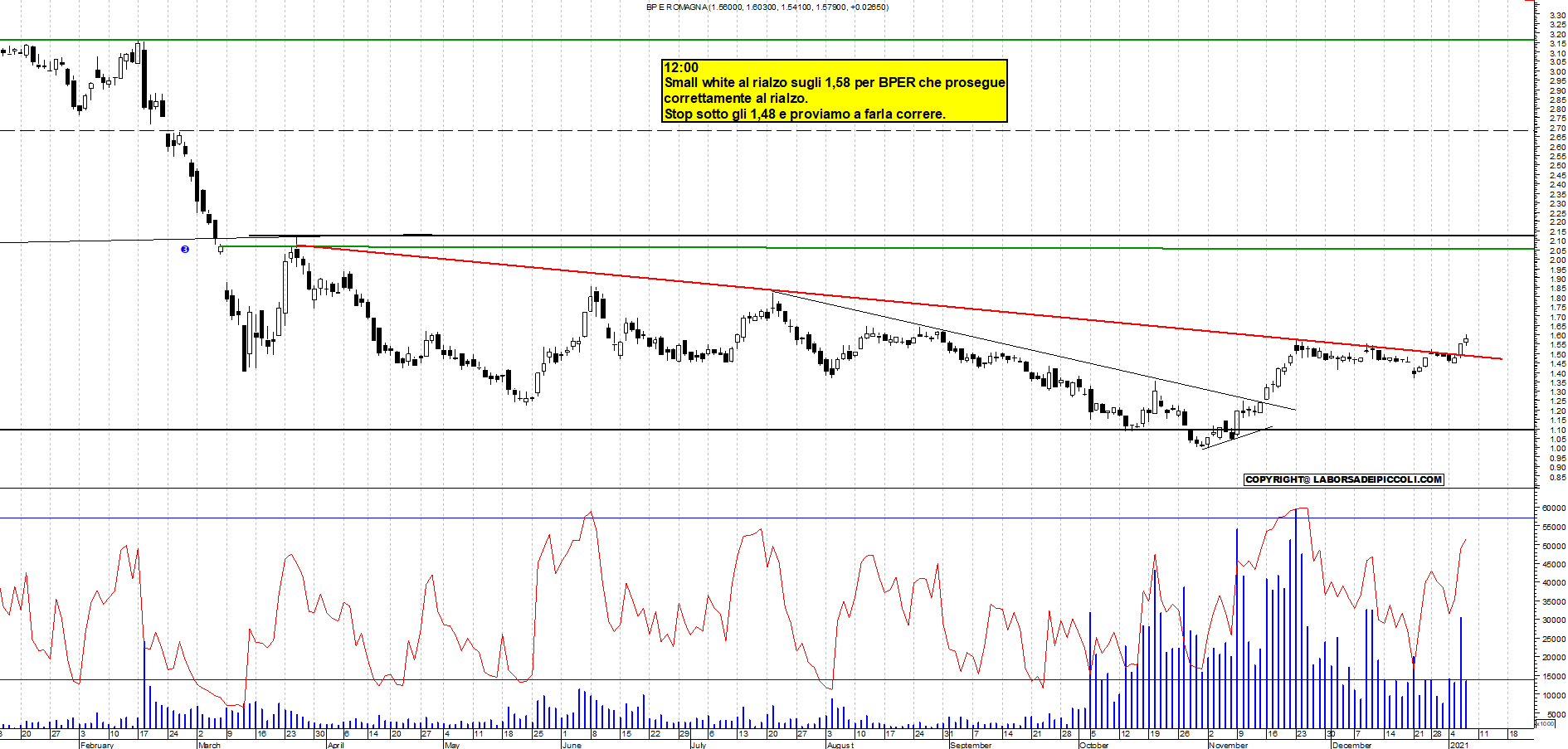Click the 3.00 price axis label
Screen dimensions: 1568x749
1557,71
